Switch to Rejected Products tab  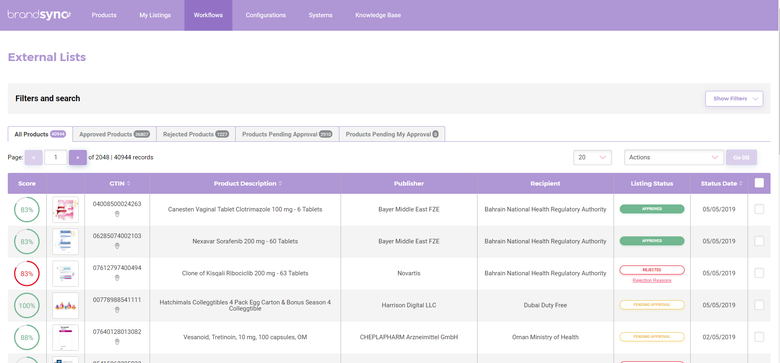point(196,134)
